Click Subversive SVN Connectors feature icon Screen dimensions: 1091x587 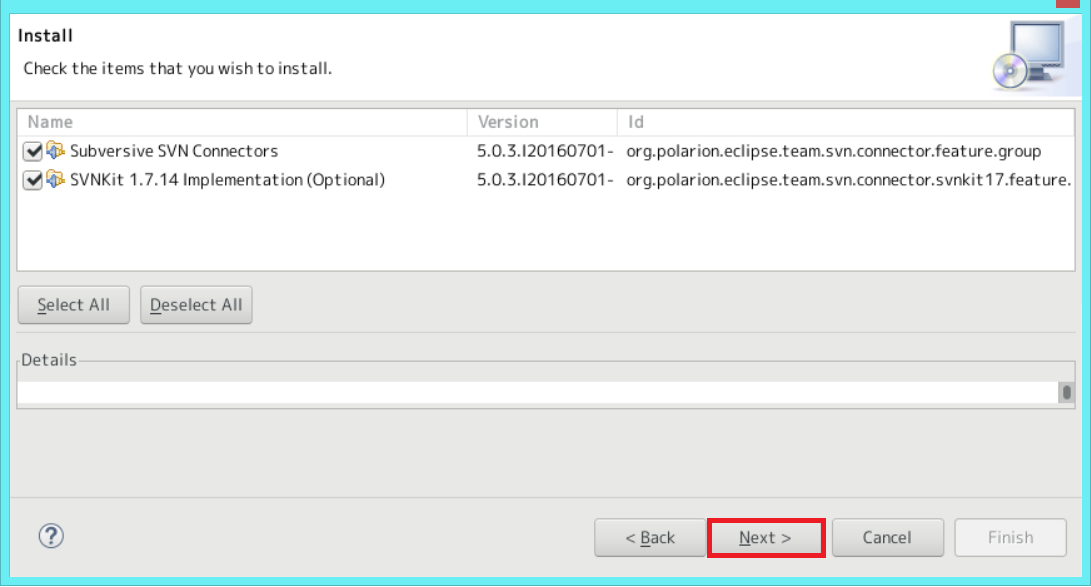pyautogui.click(x=56, y=150)
